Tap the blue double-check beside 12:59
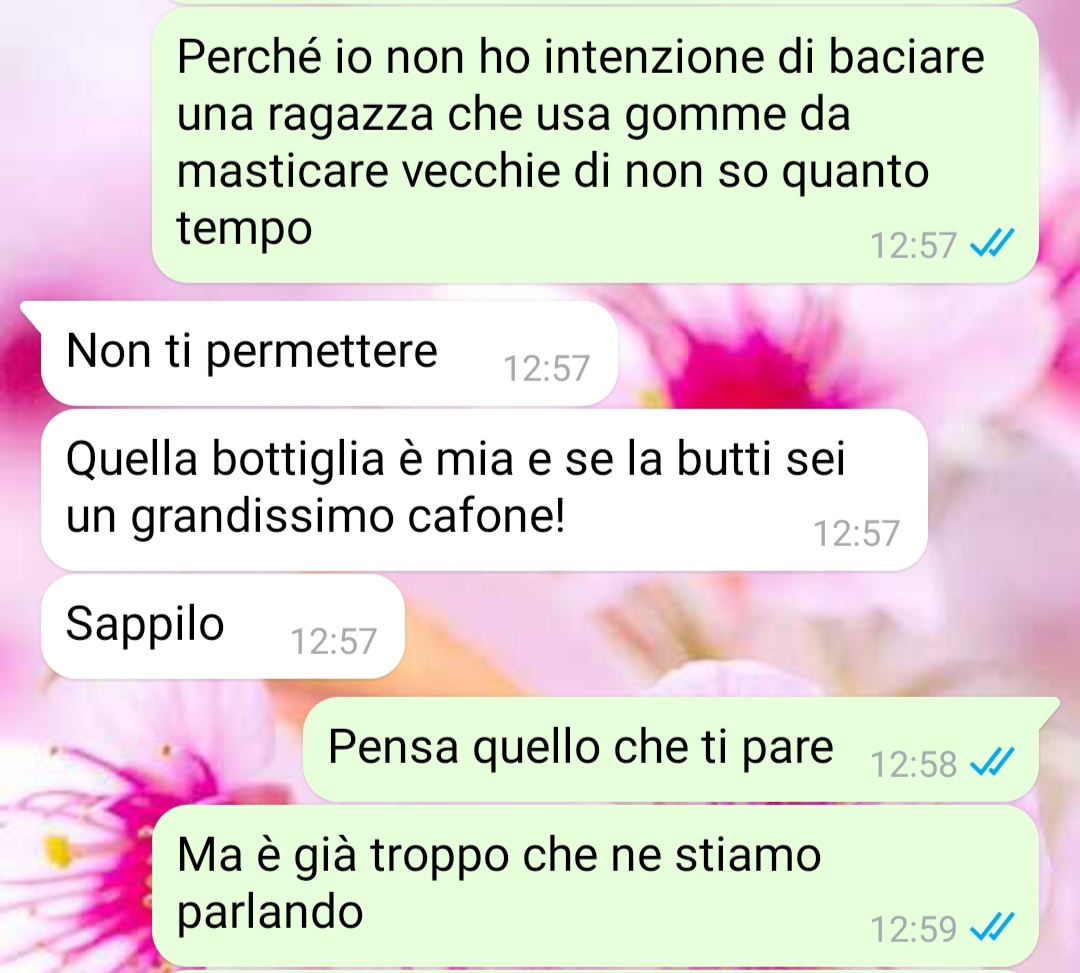 (992, 927)
